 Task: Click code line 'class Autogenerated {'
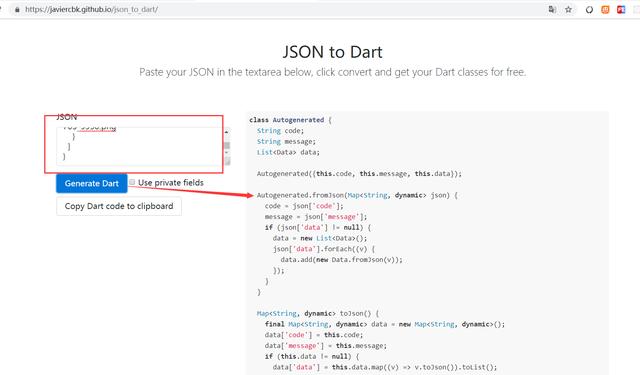coord(290,120)
